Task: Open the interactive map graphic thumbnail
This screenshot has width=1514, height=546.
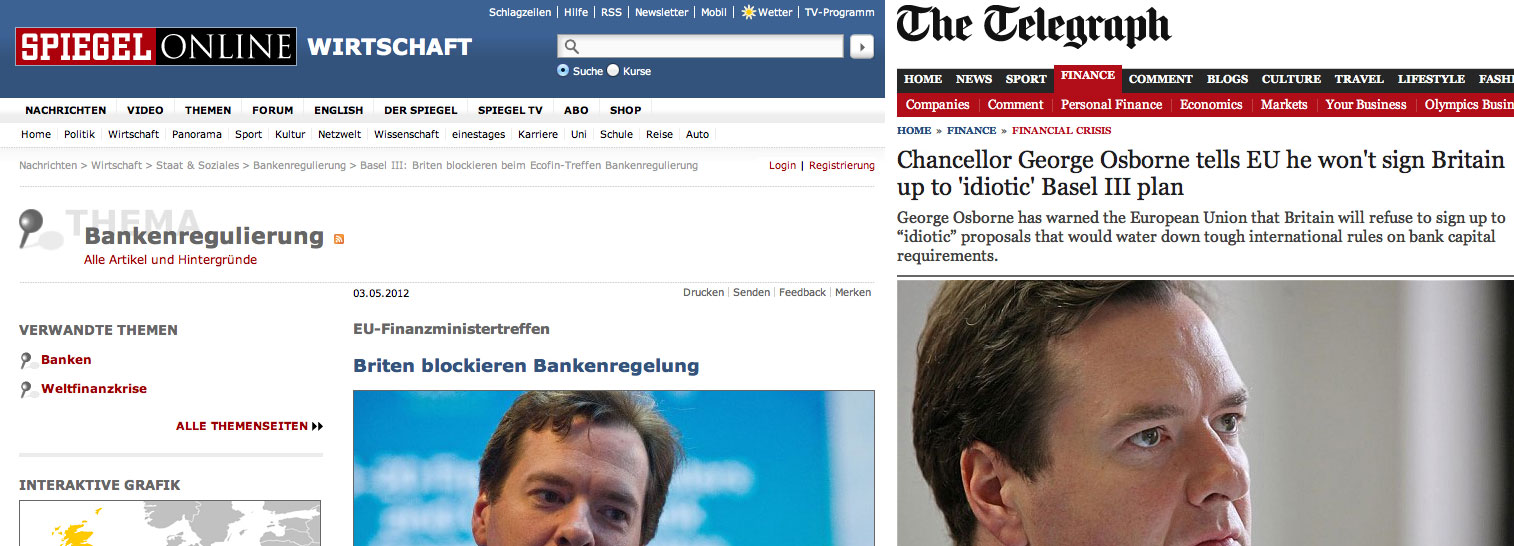Action: (x=170, y=523)
